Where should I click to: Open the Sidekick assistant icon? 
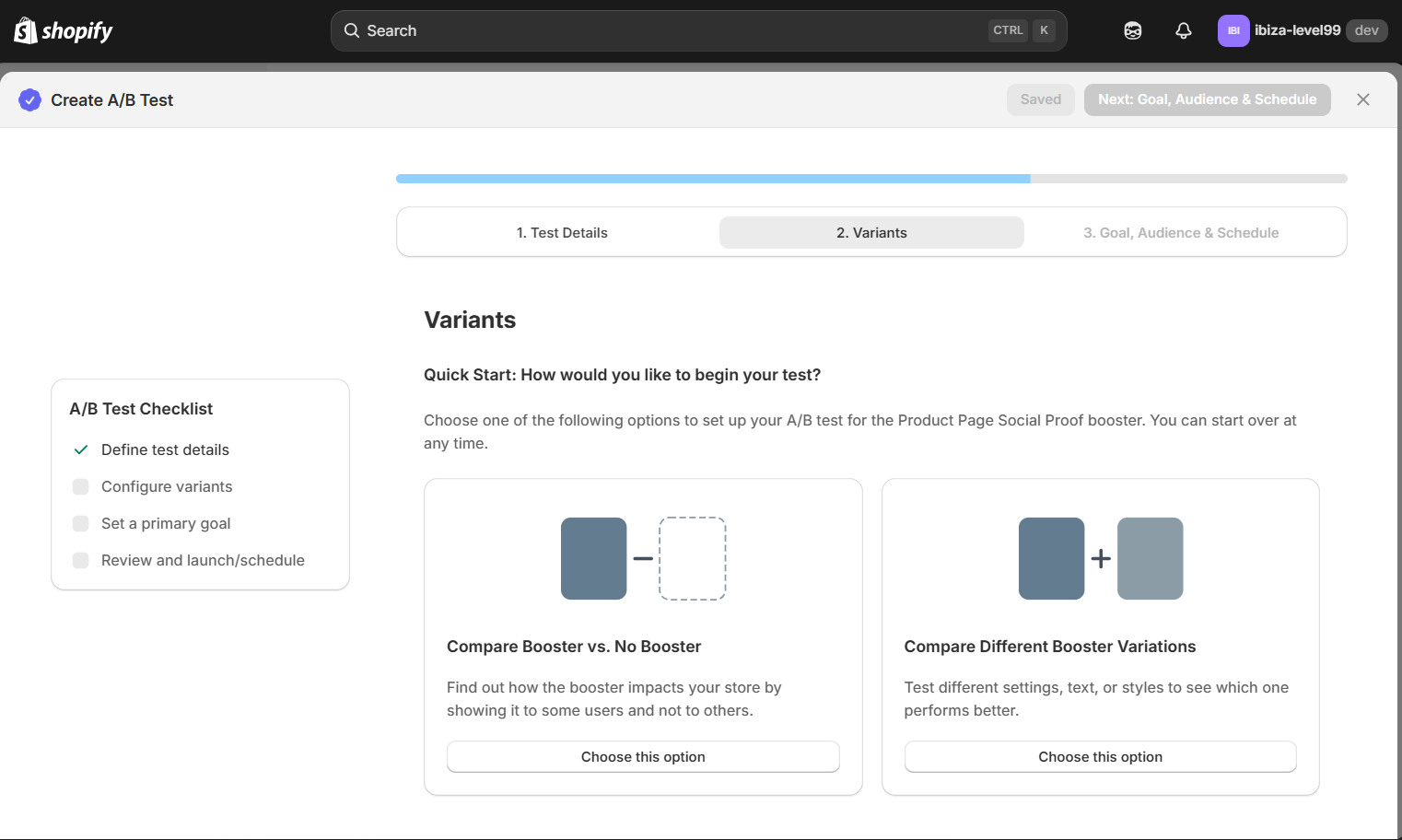click(x=1132, y=30)
